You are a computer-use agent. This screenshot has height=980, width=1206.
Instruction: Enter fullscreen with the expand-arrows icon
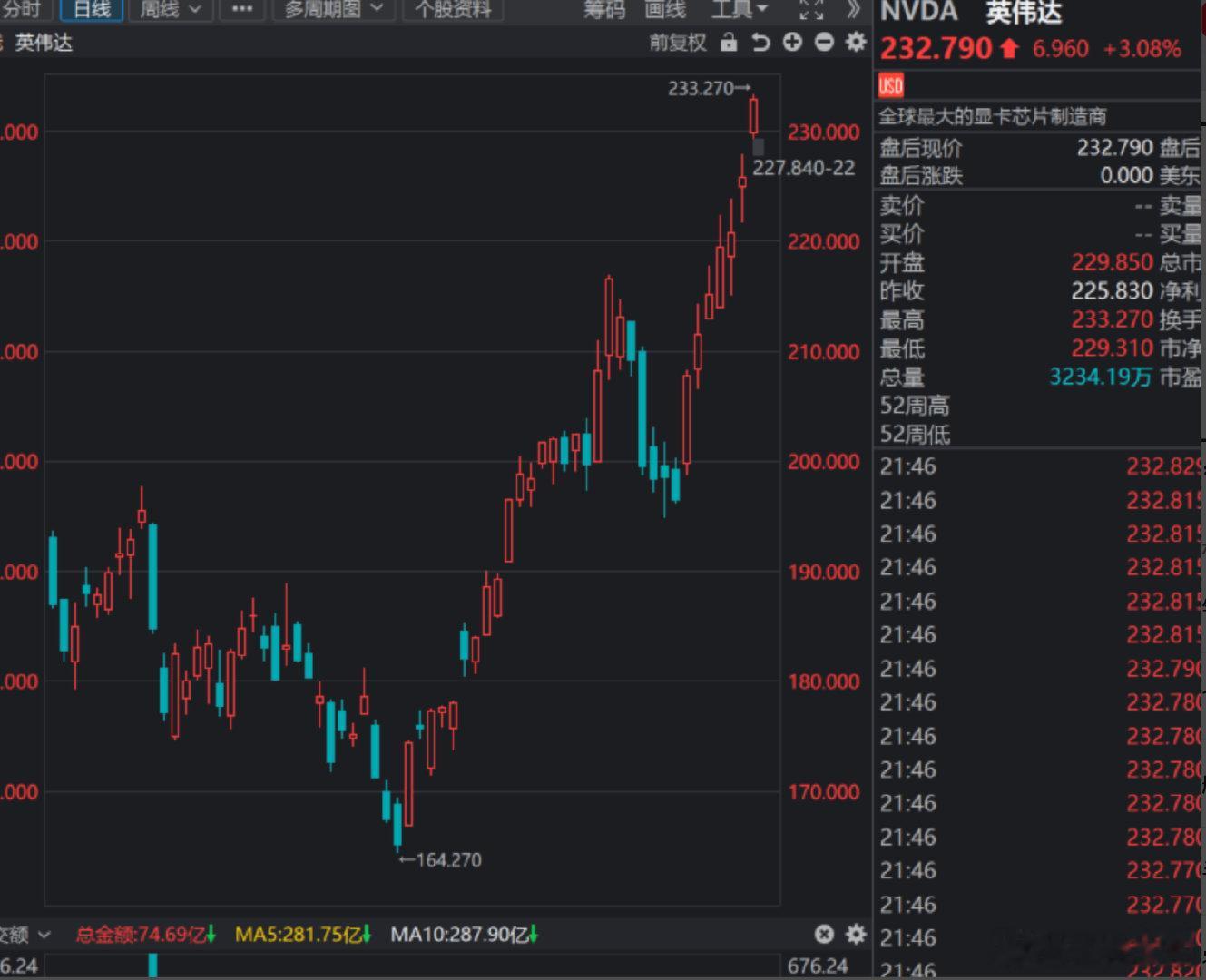(811, 10)
